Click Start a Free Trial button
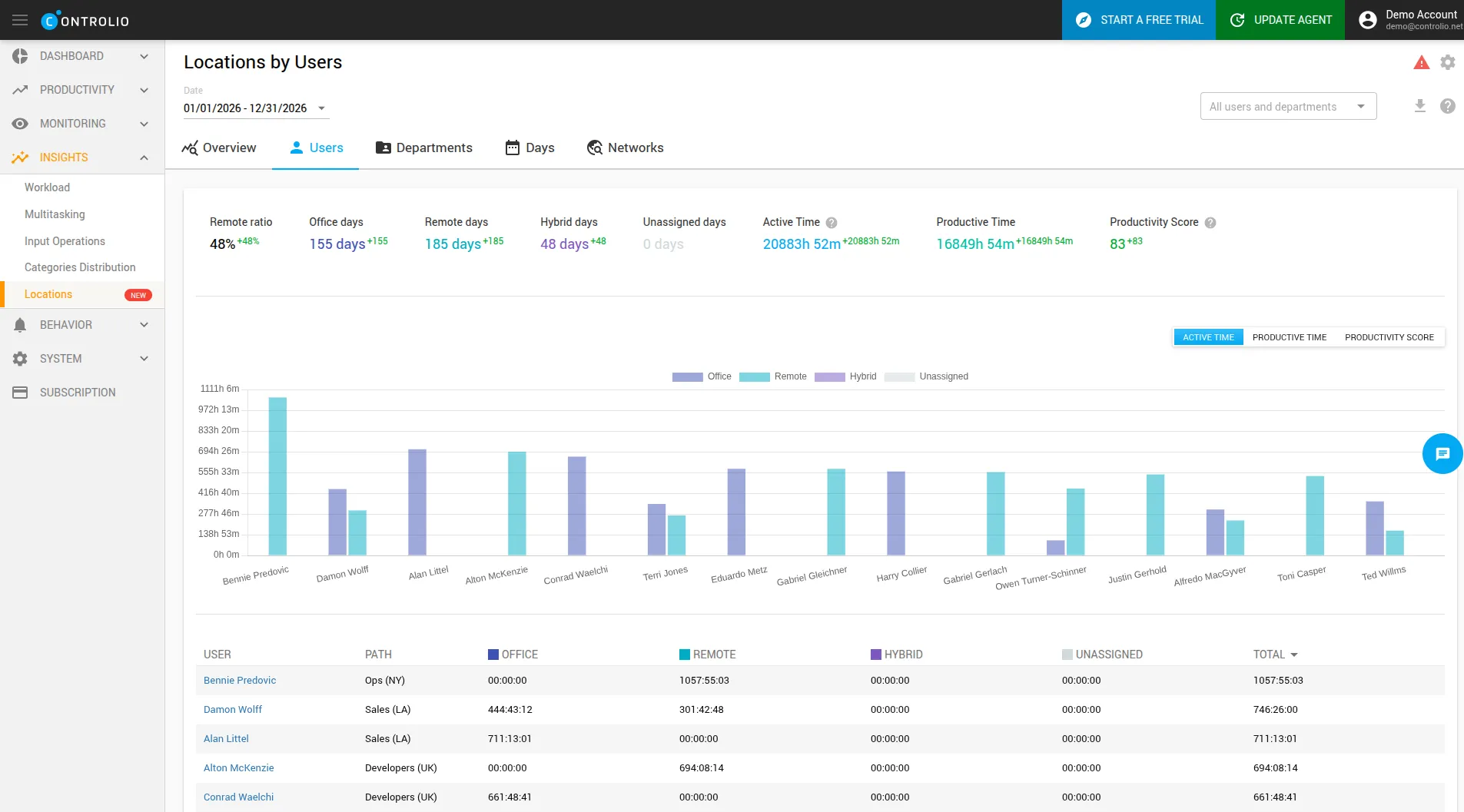The image size is (1464, 812). tap(1139, 20)
